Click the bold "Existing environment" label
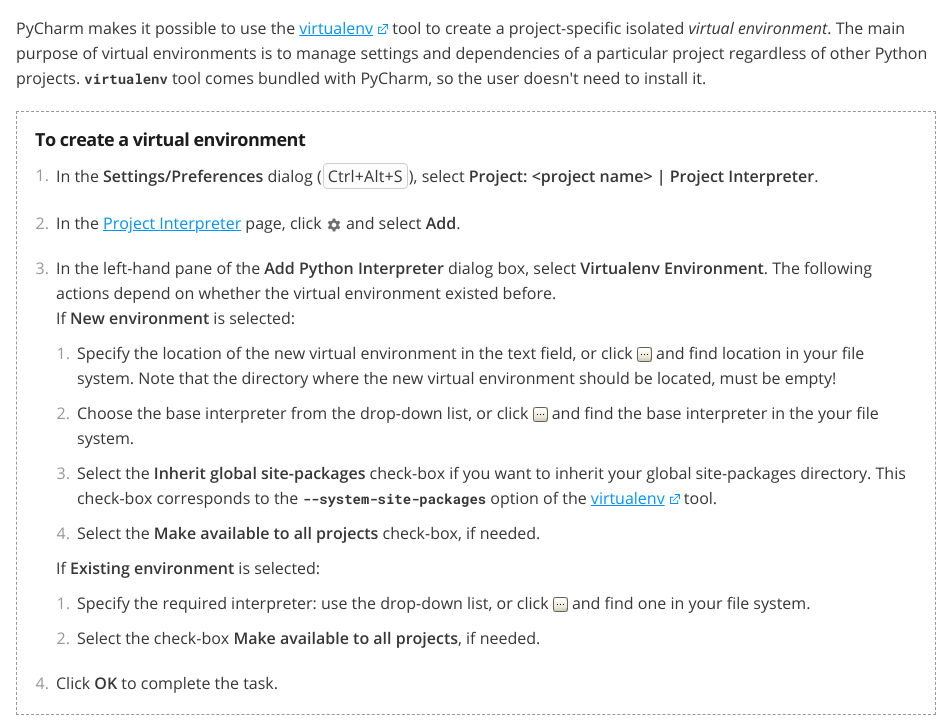Screen dimensions: 951x728 [x=152, y=568]
